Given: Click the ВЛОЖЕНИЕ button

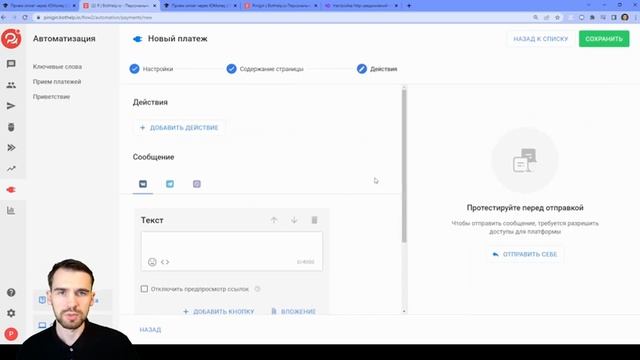Looking at the screenshot, I should [293, 311].
